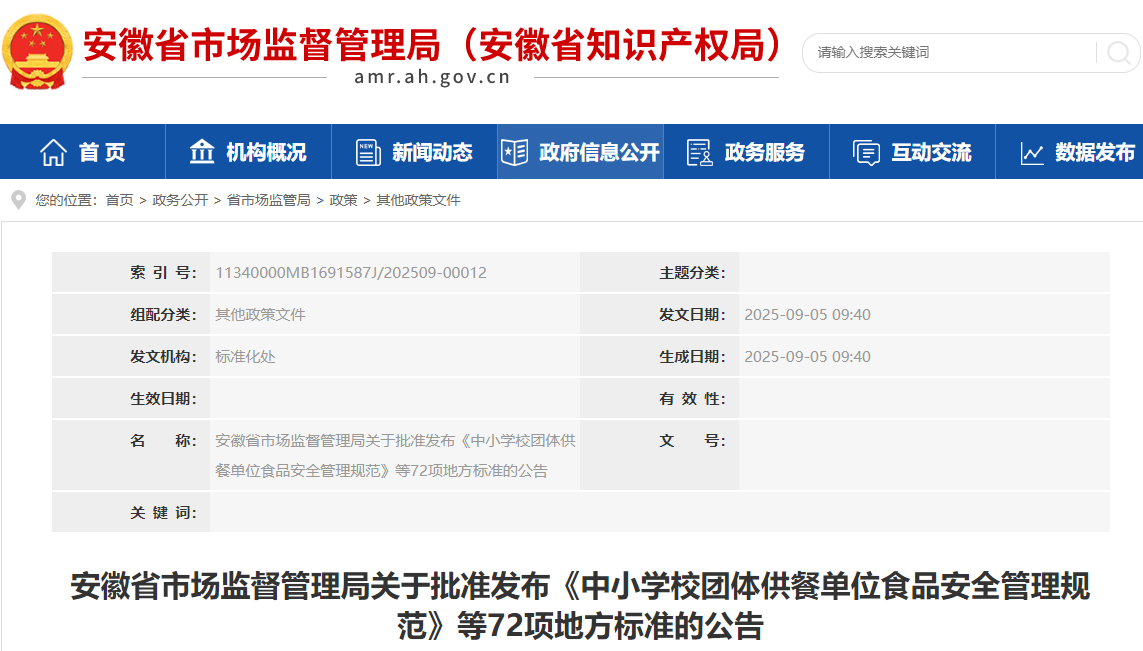This screenshot has height=651, width=1143.
Task: Click the national emblem logo
Action: point(37,52)
